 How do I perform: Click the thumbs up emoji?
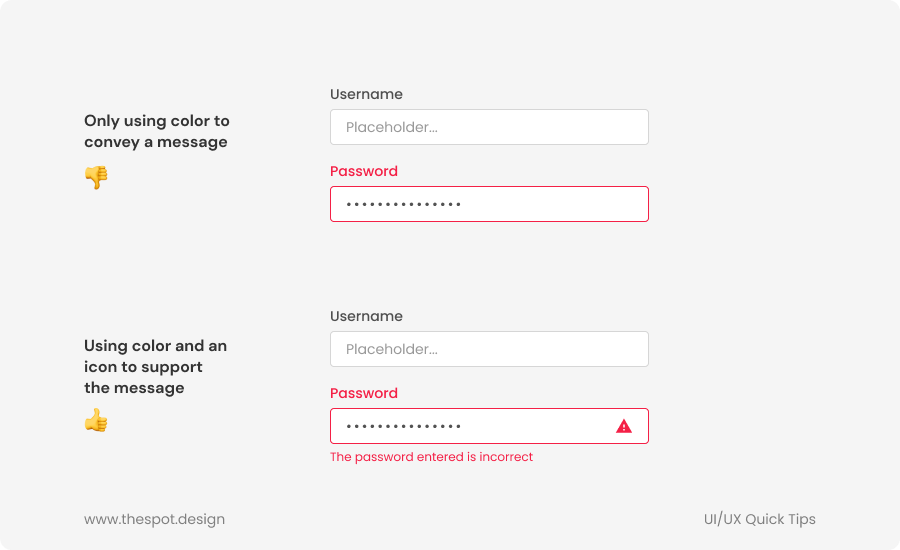tap(96, 420)
